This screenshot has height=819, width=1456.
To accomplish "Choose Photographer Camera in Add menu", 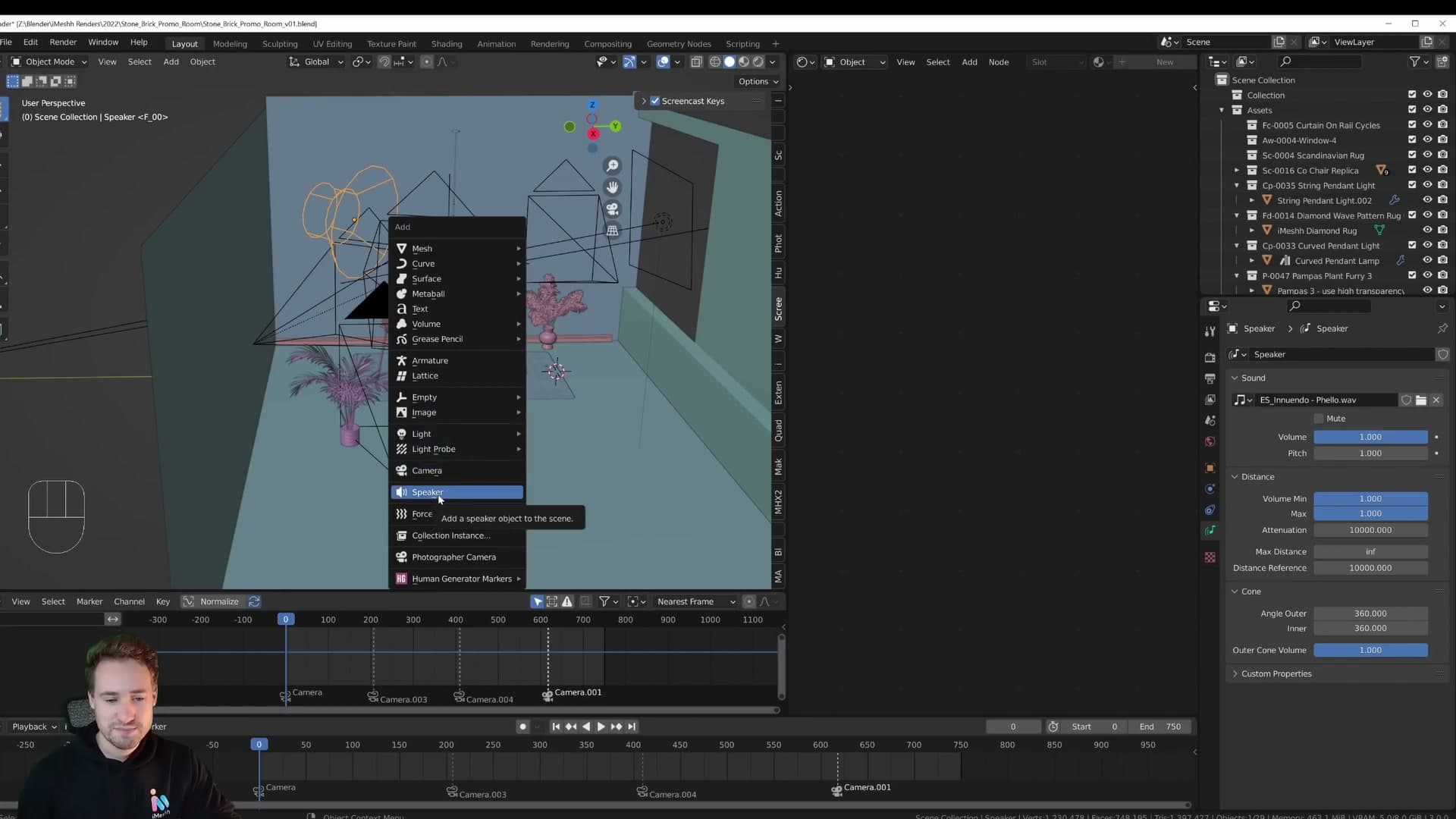I will 457,557.
